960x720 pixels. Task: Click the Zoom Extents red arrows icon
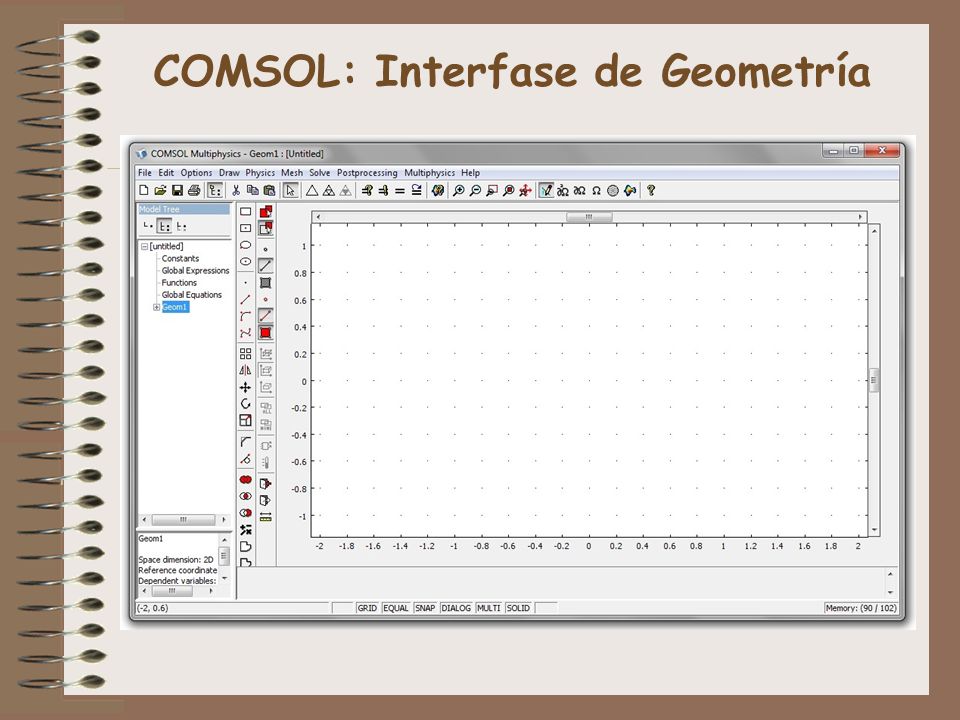click(x=525, y=190)
